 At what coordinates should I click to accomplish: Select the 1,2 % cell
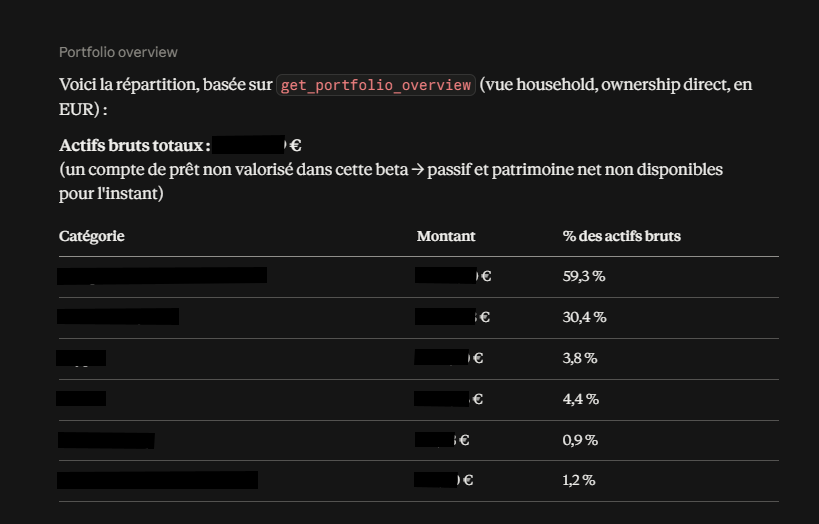[579, 480]
